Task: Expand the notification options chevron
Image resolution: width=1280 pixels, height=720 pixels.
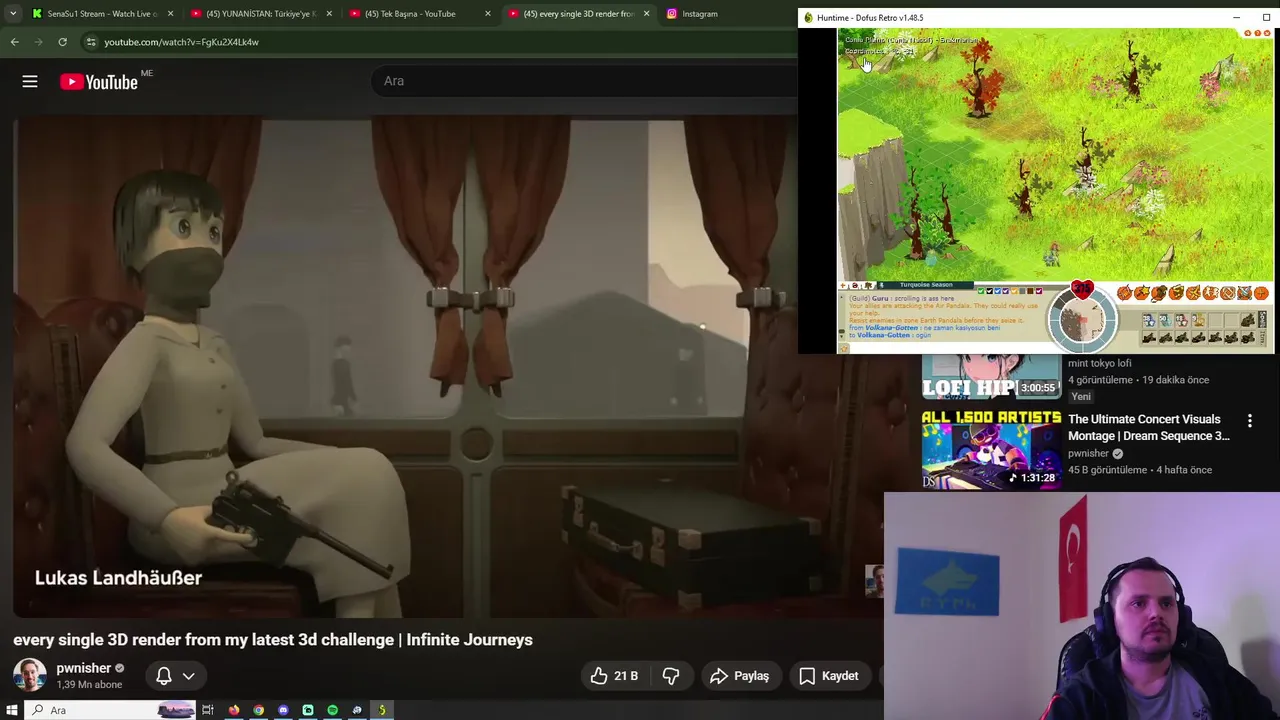Action: pyautogui.click(x=188, y=676)
